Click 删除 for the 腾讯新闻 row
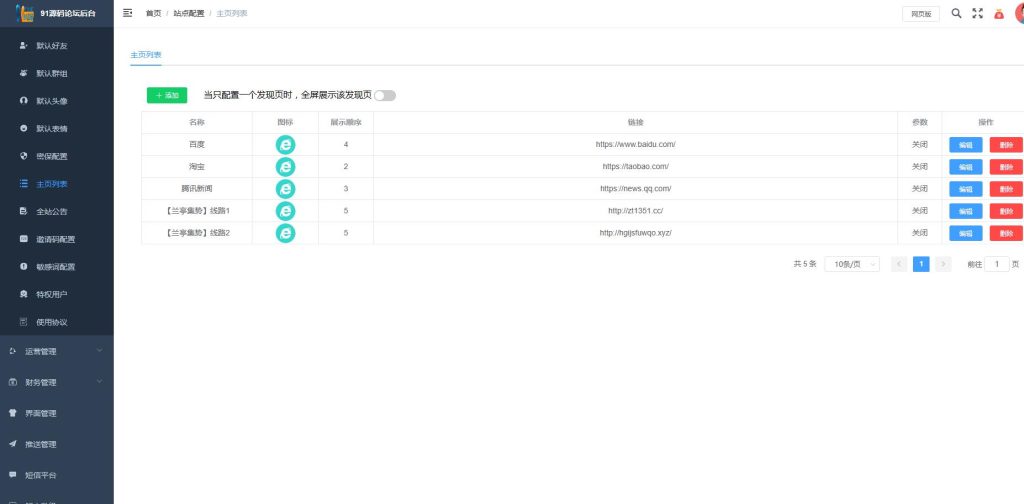Viewport: 1024px width, 504px height. [x=1006, y=189]
